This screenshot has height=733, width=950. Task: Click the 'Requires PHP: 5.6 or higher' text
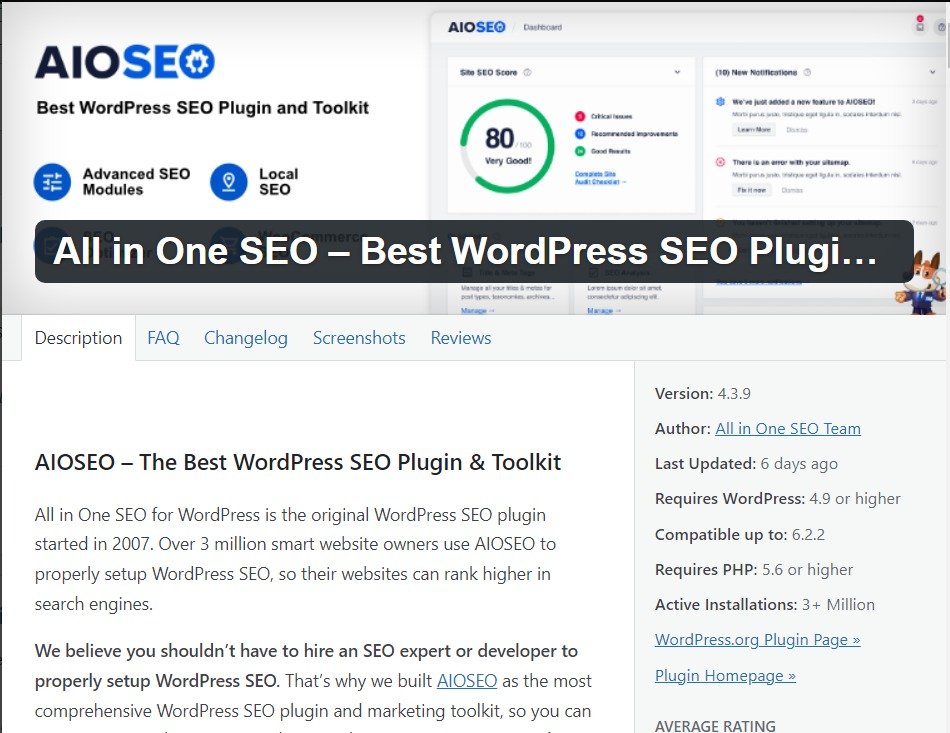click(x=754, y=570)
